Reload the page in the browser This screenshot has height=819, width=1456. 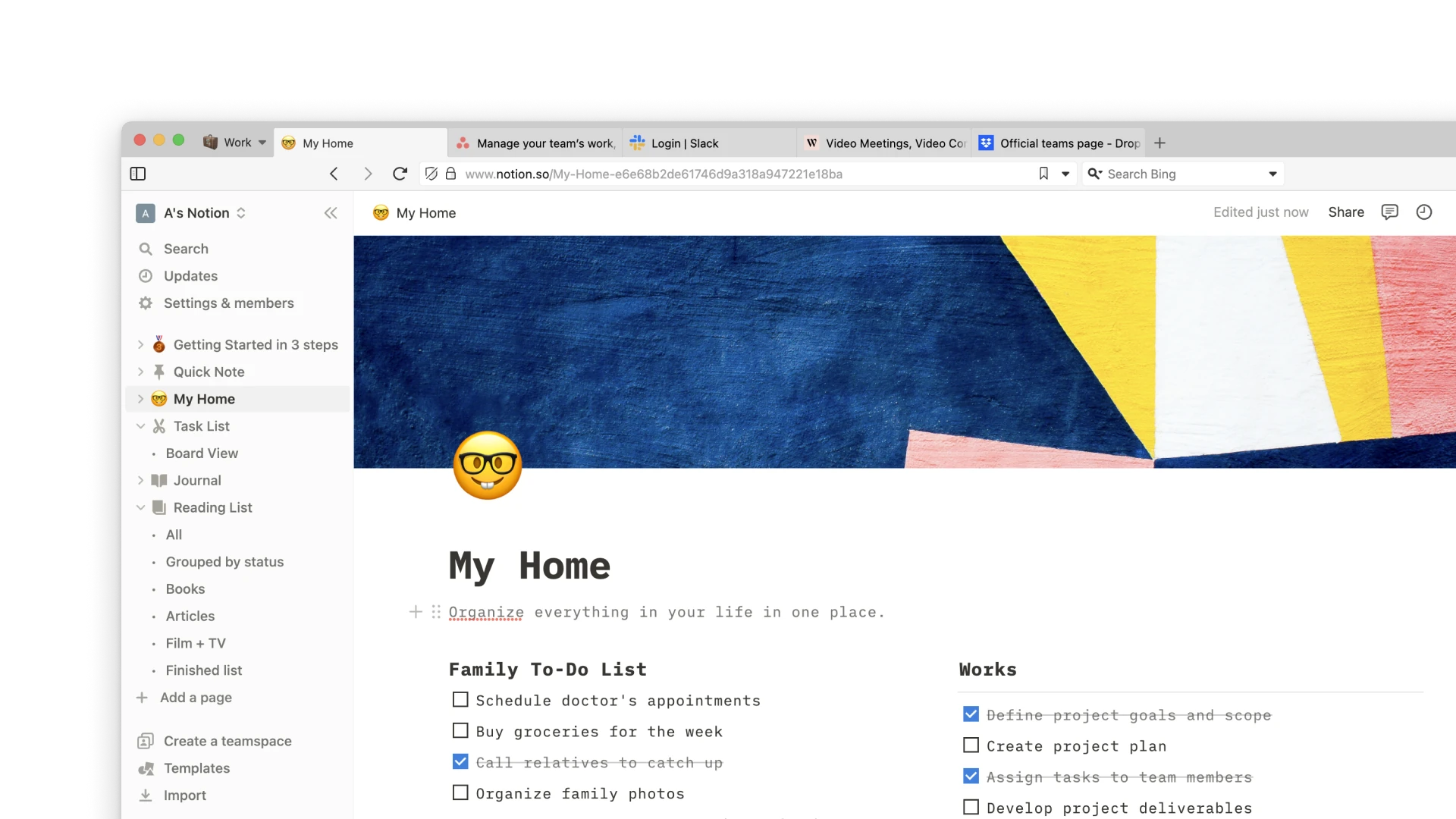[x=400, y=174]
